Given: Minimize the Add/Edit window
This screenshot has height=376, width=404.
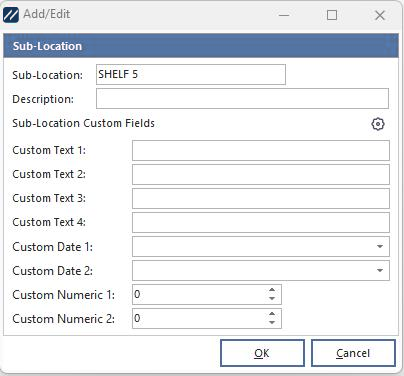Looking at the screenshot, I should 284,15.
